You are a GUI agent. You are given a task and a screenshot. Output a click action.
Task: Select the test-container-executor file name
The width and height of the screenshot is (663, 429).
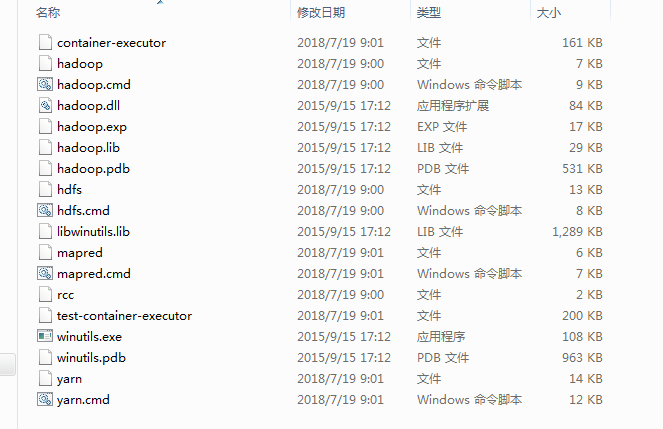(x=124, y=316)
